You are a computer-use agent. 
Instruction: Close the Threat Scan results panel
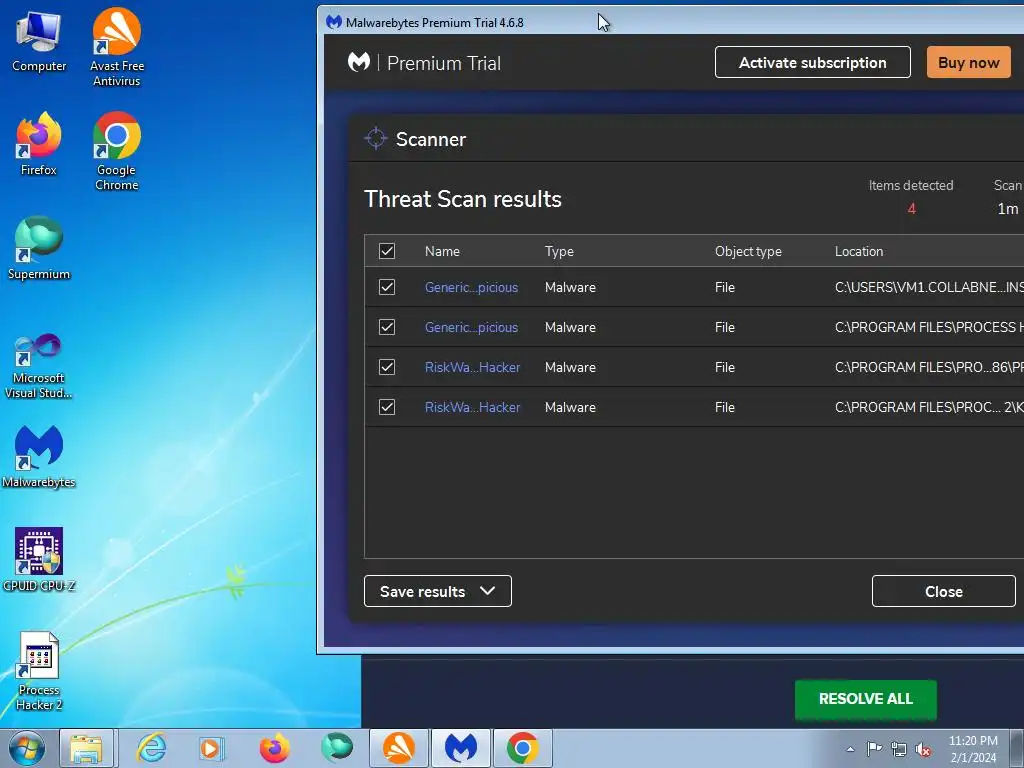[944, 591]
